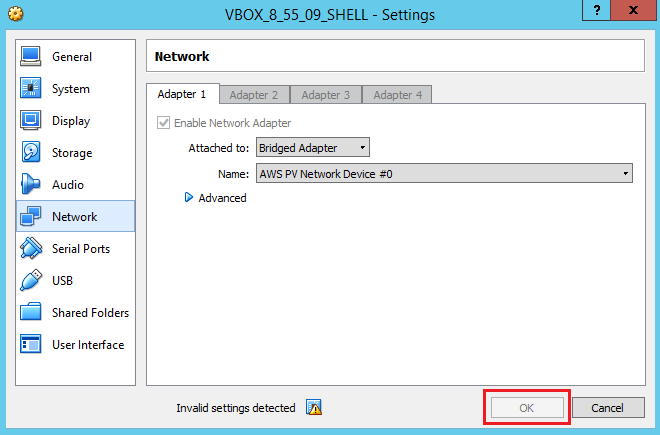Toggle the Enable Network Adapter checkbox
The height and width of the screenshot is (435, 660).
[164, 123]
